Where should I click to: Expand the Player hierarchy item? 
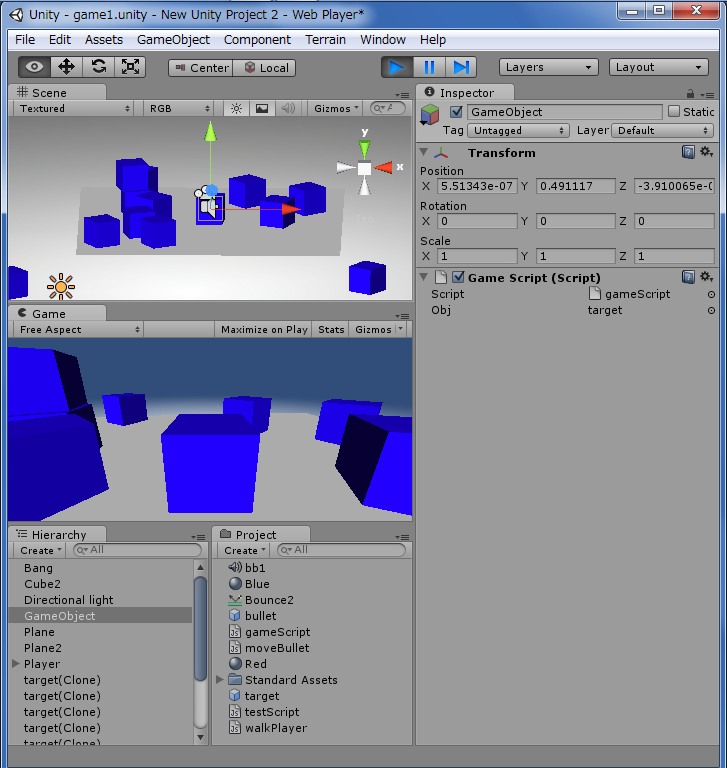pyautogui.click(x=16, y=664)
